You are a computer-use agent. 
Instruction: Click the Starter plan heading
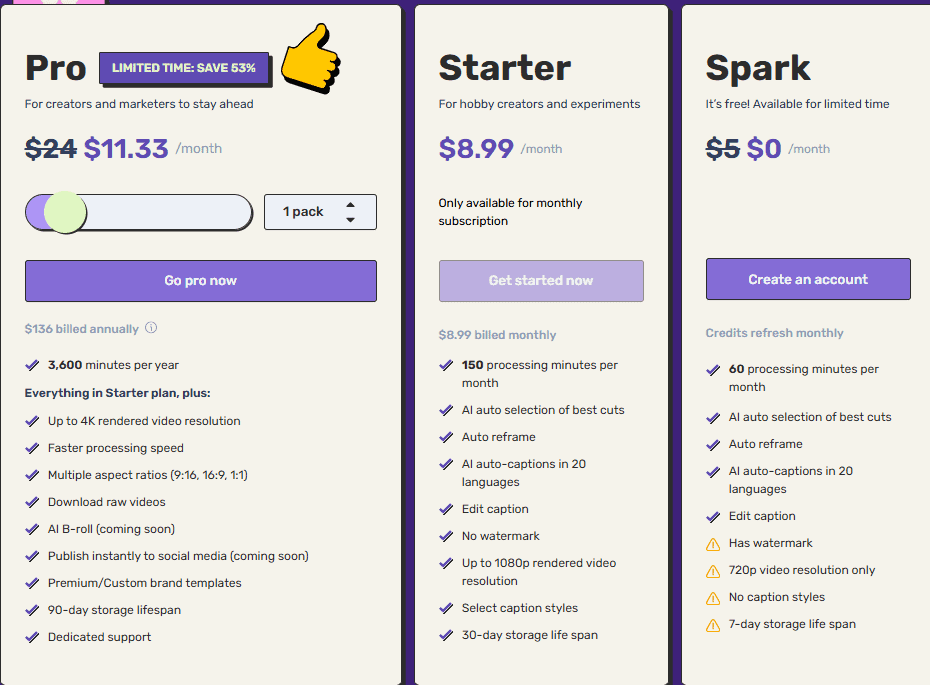505,68
